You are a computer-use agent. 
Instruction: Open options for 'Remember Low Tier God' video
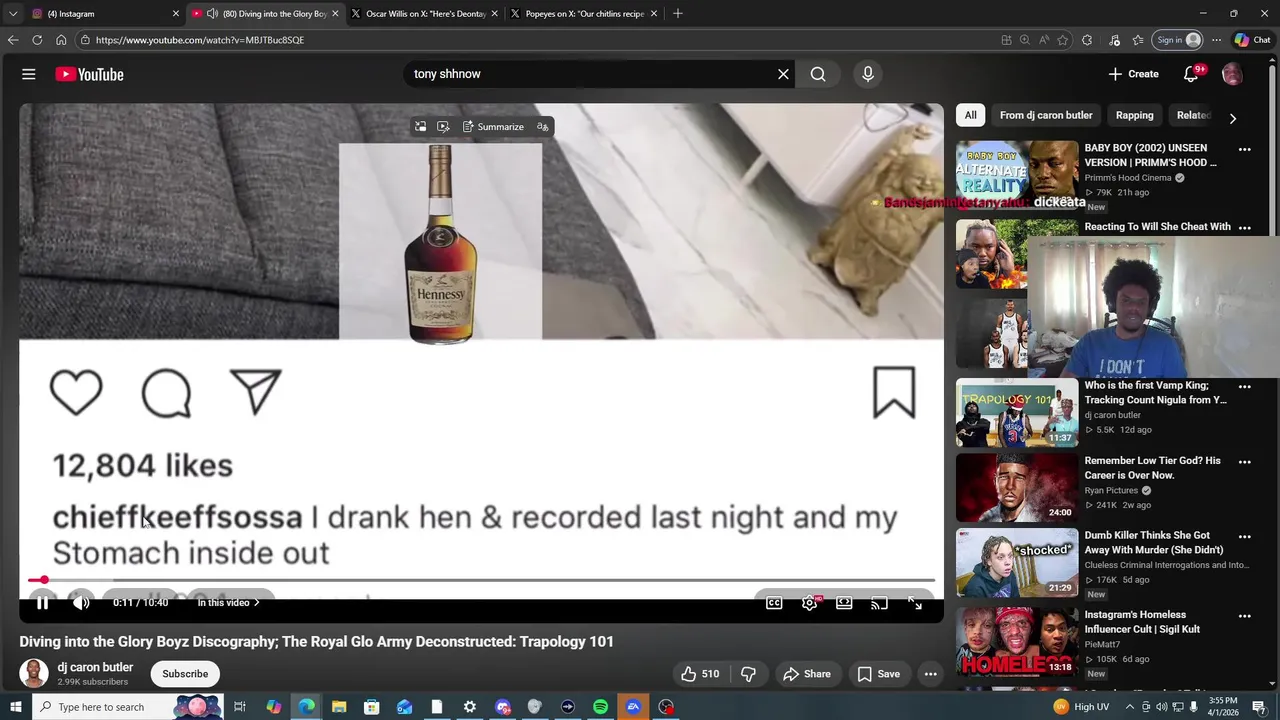(x=1244, y=462)
